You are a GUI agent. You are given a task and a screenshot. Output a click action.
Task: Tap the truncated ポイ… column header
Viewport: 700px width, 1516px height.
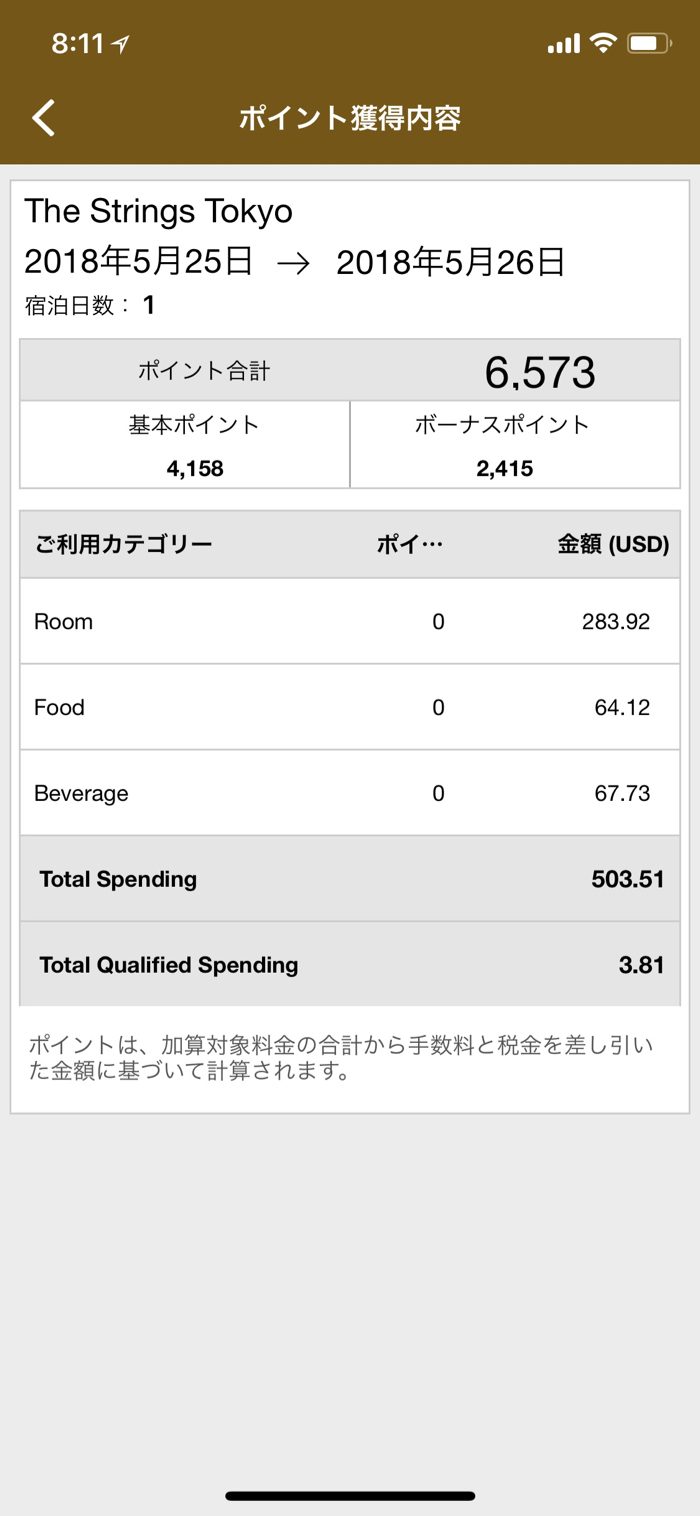point(409,545)
